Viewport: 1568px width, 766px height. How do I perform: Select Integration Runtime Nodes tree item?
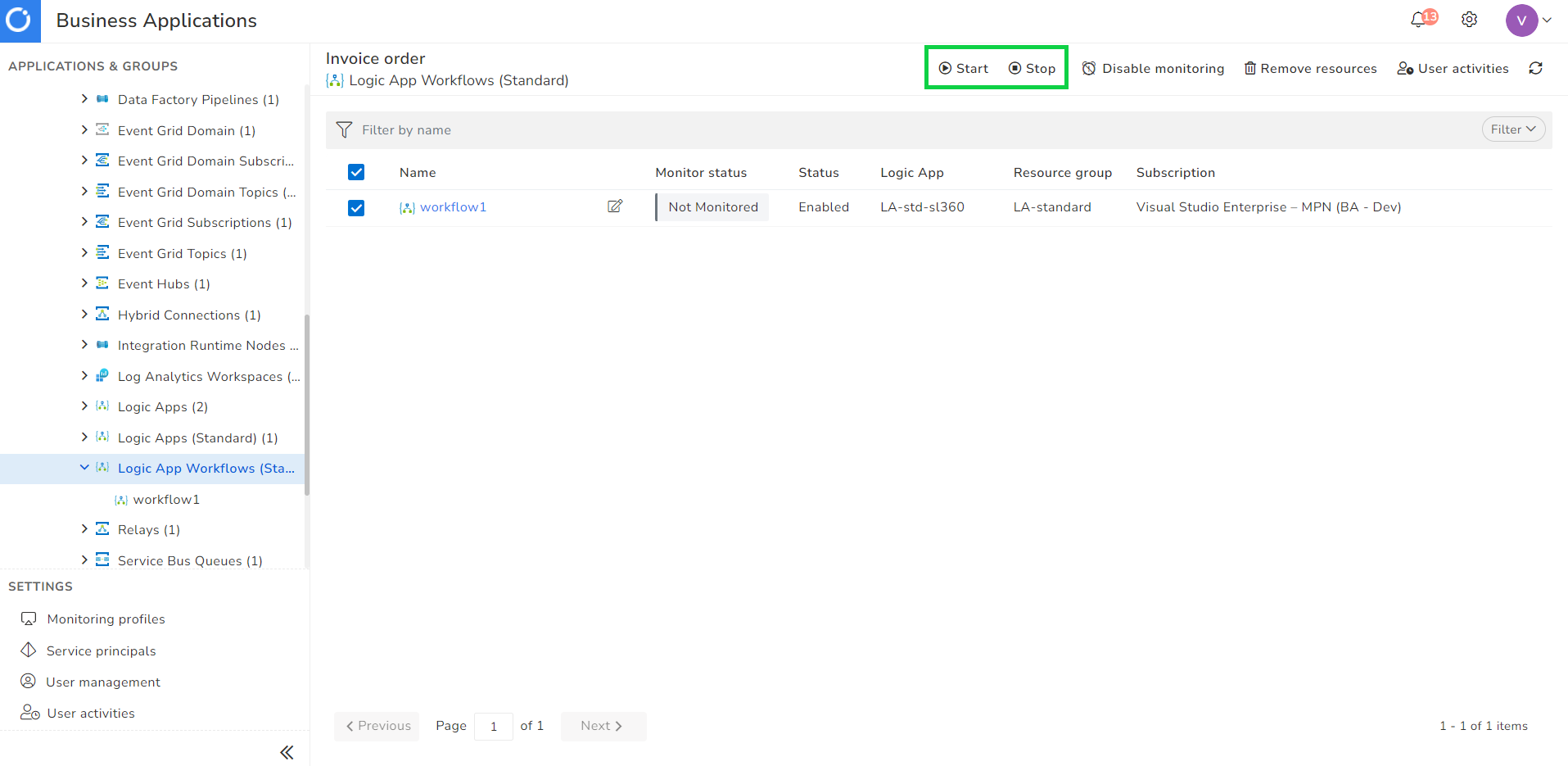click(x=208, y=346)
